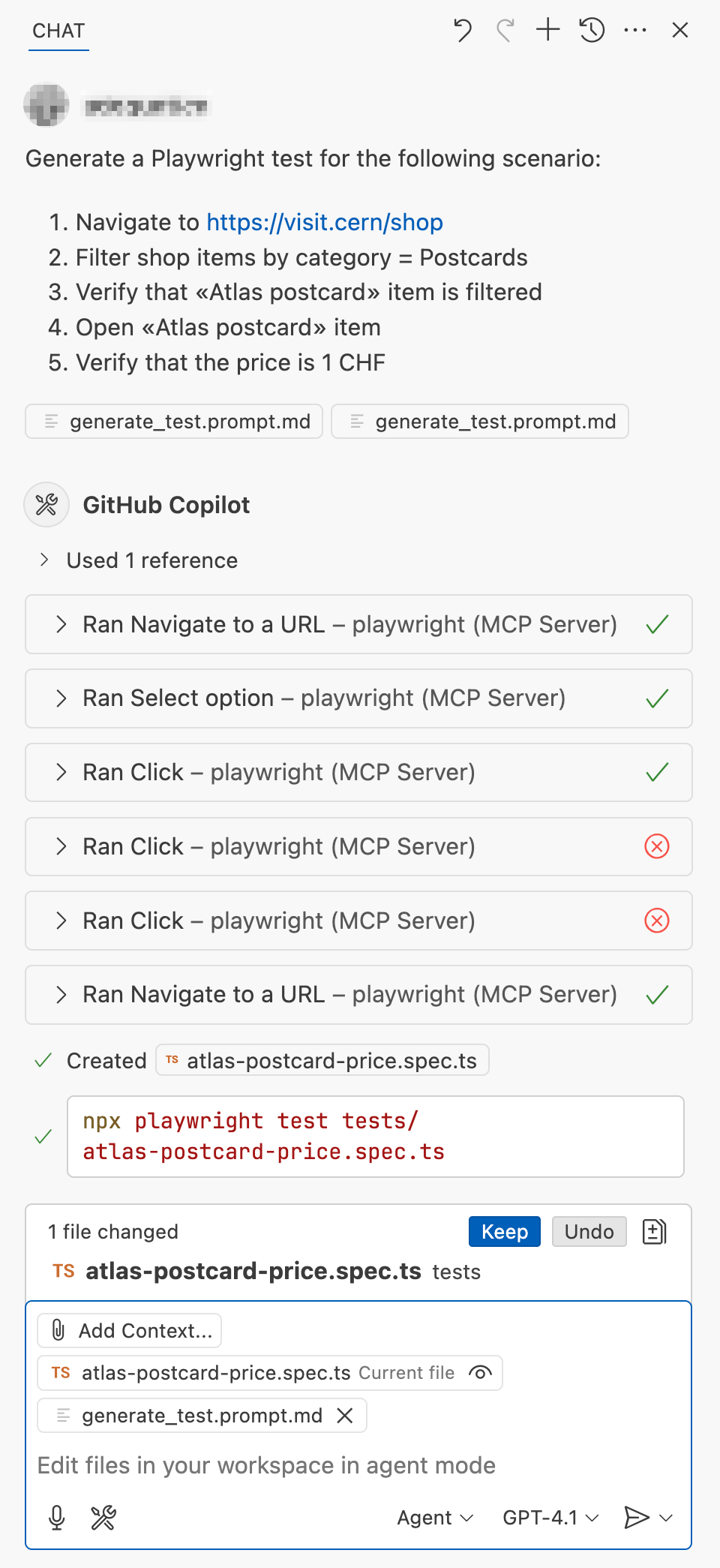Click the Add Context button
The image size is (720, 1568).
click(x=130, y=1331)
